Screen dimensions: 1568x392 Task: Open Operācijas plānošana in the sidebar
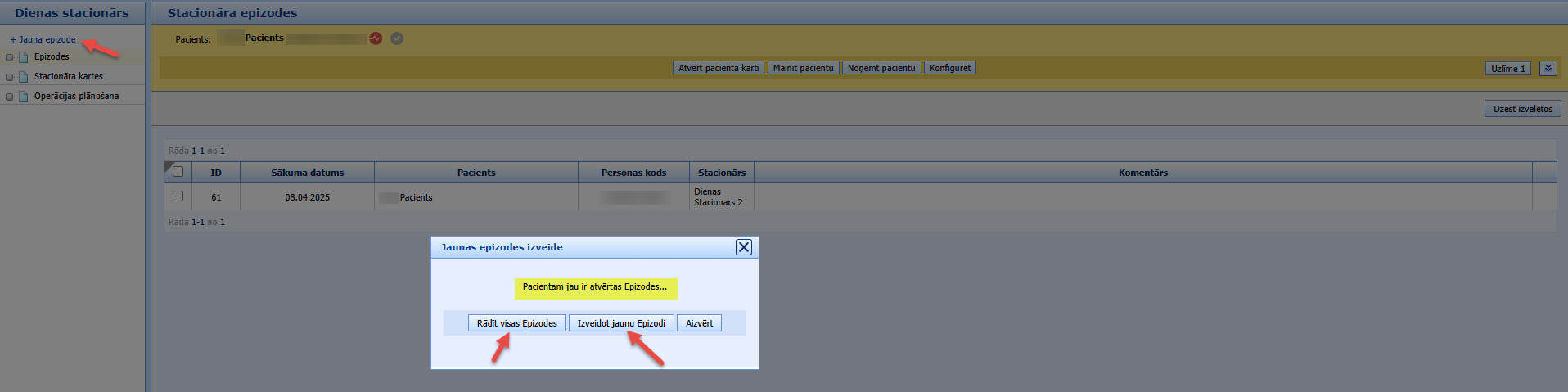(76, 96)
